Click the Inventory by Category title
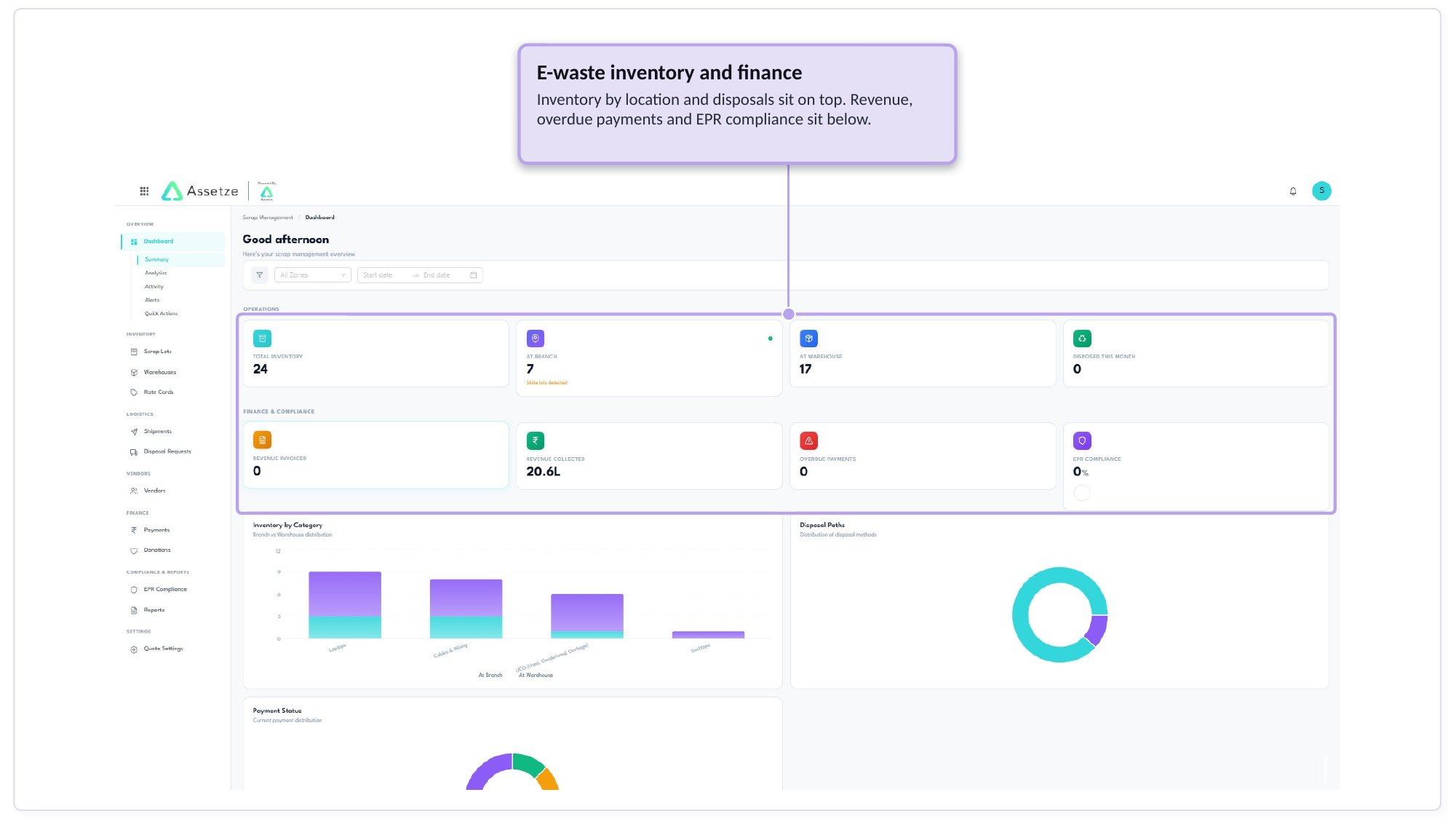Image resolution: width=1456 pixels, height=819 pixels. point(287,525)
